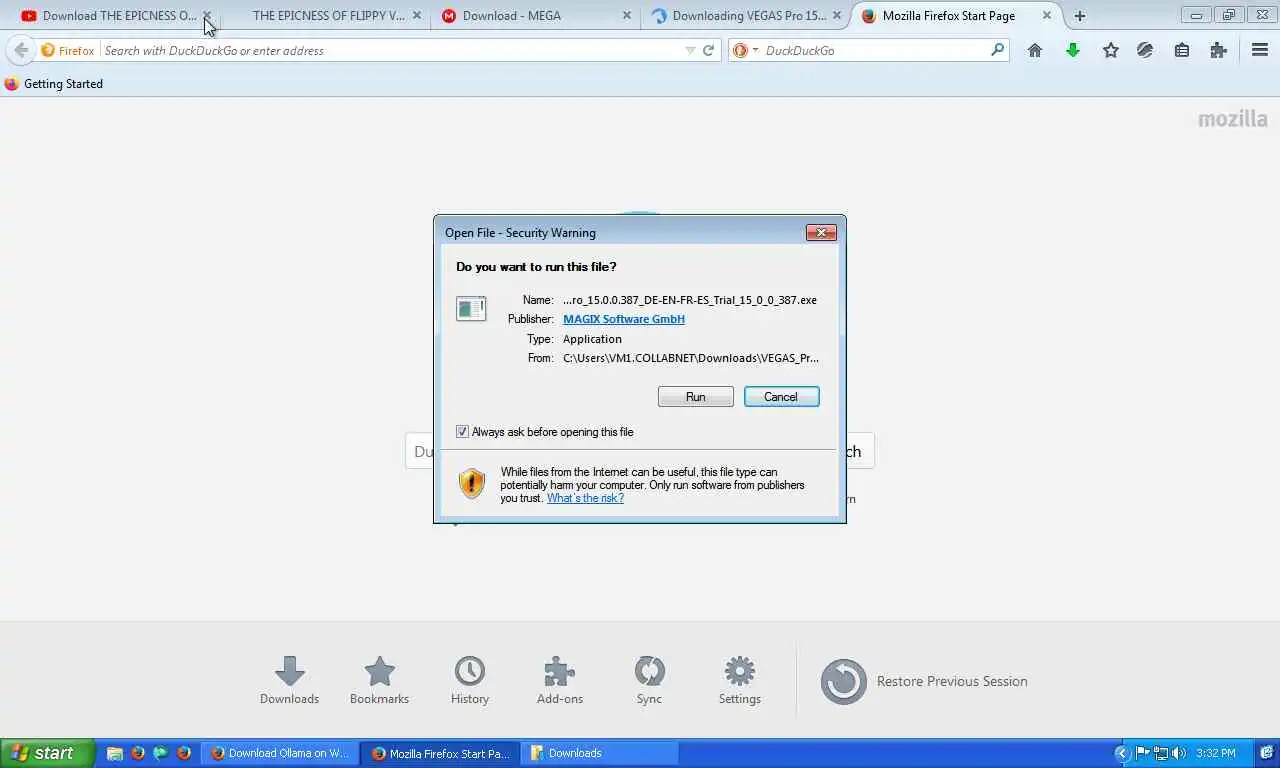Click Cancel in the Open File dialog

[x=781, y=397]
